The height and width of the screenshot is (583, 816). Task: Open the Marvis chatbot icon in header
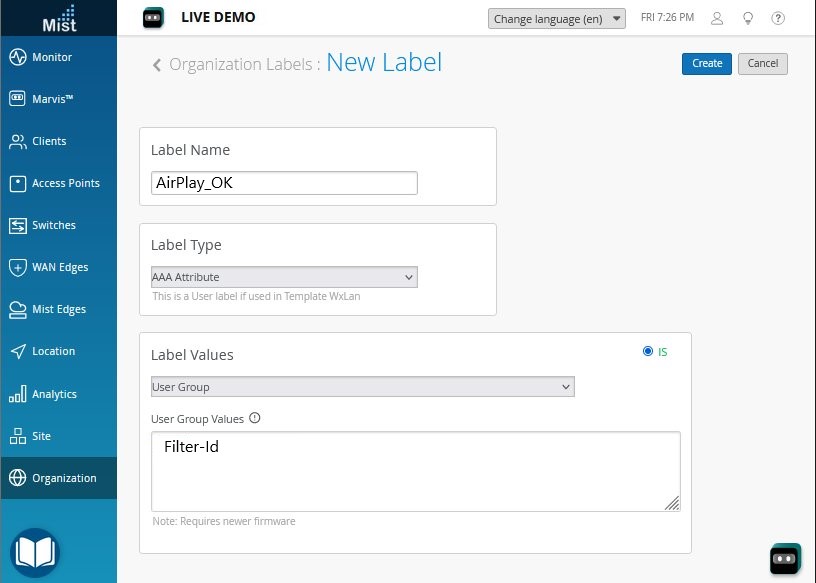click(152, 18)
